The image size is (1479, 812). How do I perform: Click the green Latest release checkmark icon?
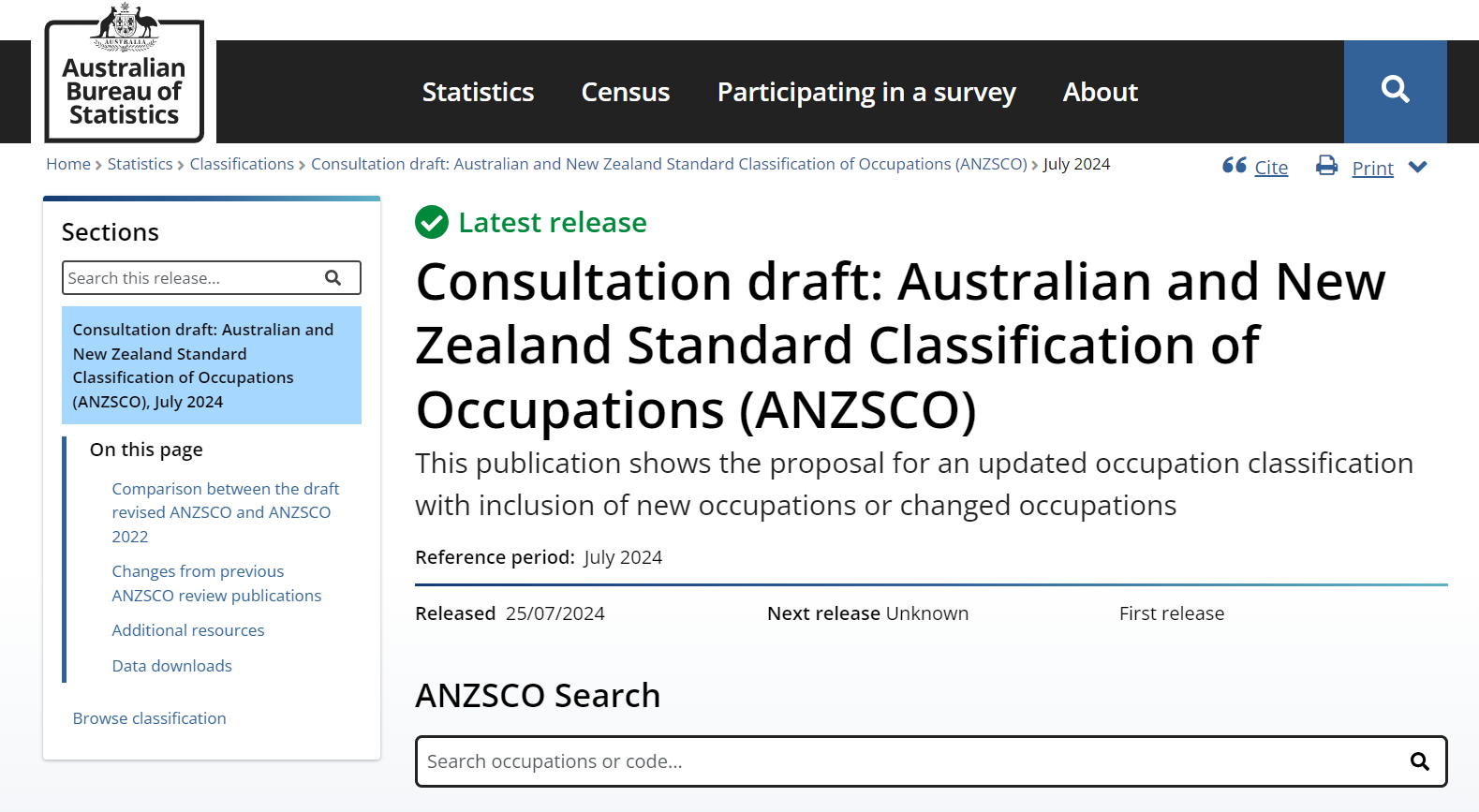click(431, 223)
